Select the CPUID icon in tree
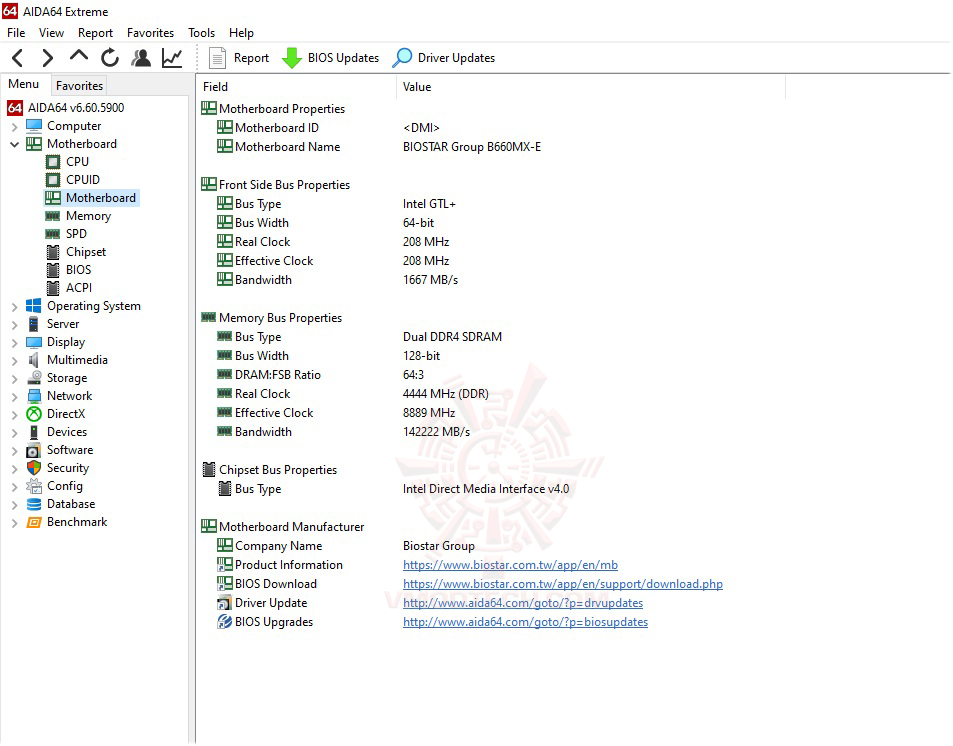 (x=53, y=180)
